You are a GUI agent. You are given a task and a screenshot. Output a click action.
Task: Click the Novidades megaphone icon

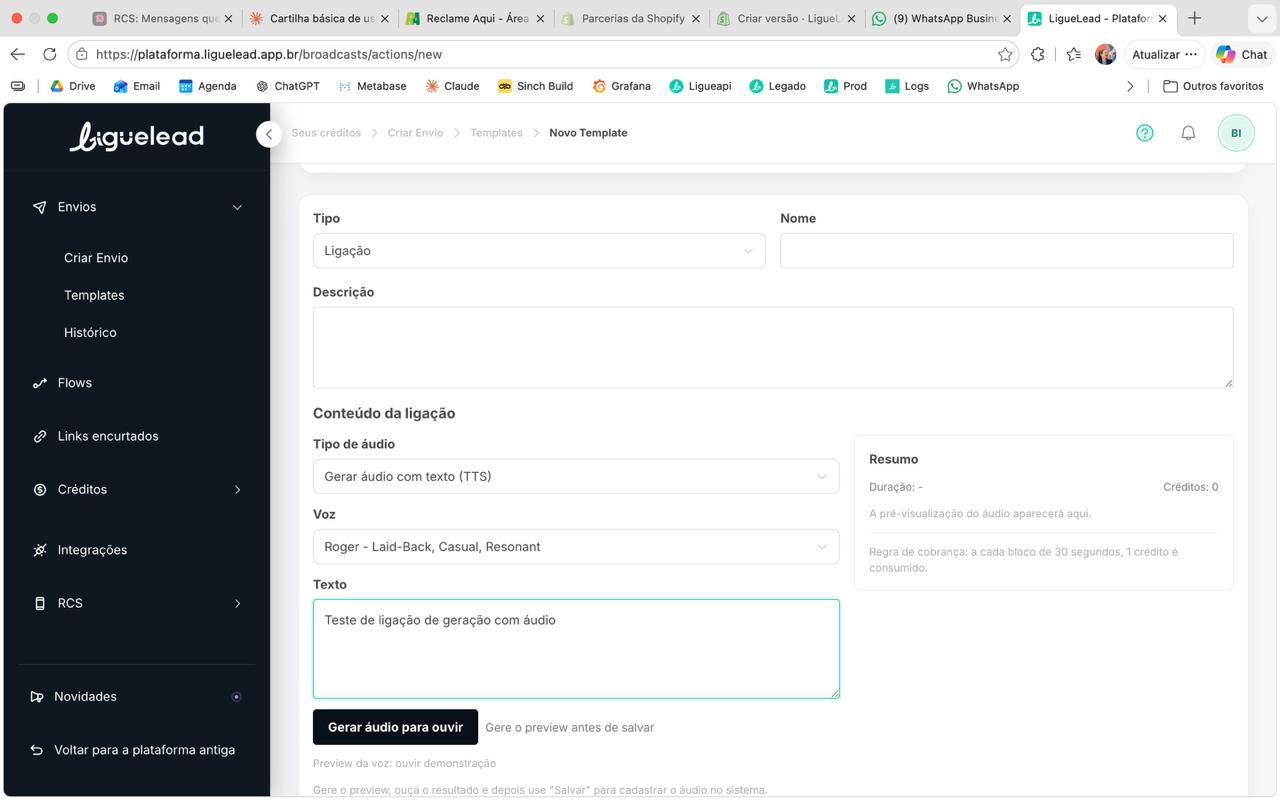coord(37,697)
